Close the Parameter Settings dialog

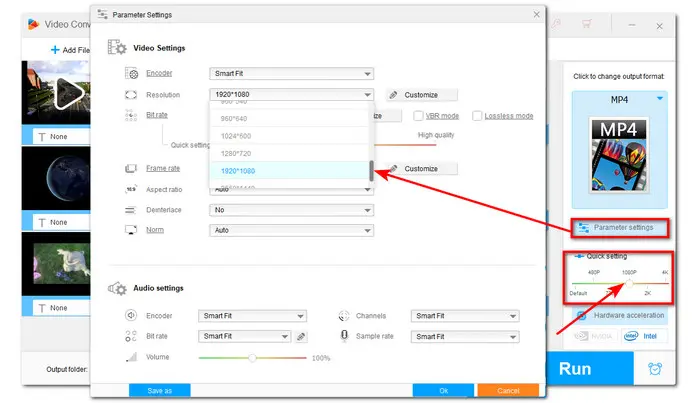coord(537,14)
